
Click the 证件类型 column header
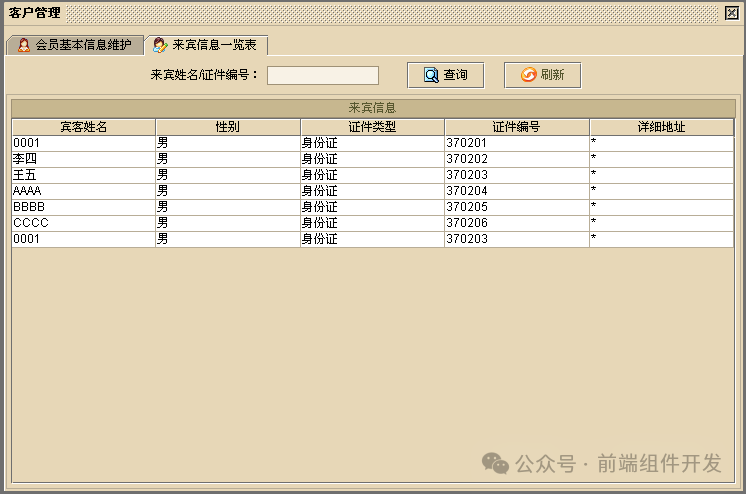point(373,127)
